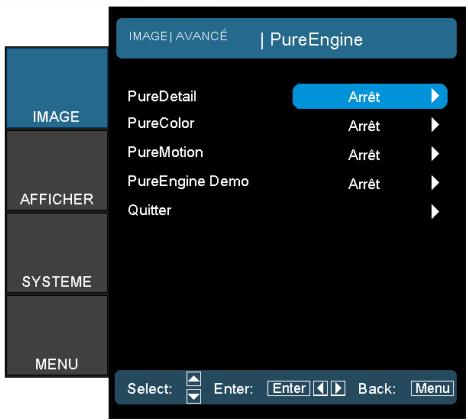The width and height of the screenshot is (468, 420).
Task: Click the PureEngine Demo right arrow
Action: (x=435, y=183)
